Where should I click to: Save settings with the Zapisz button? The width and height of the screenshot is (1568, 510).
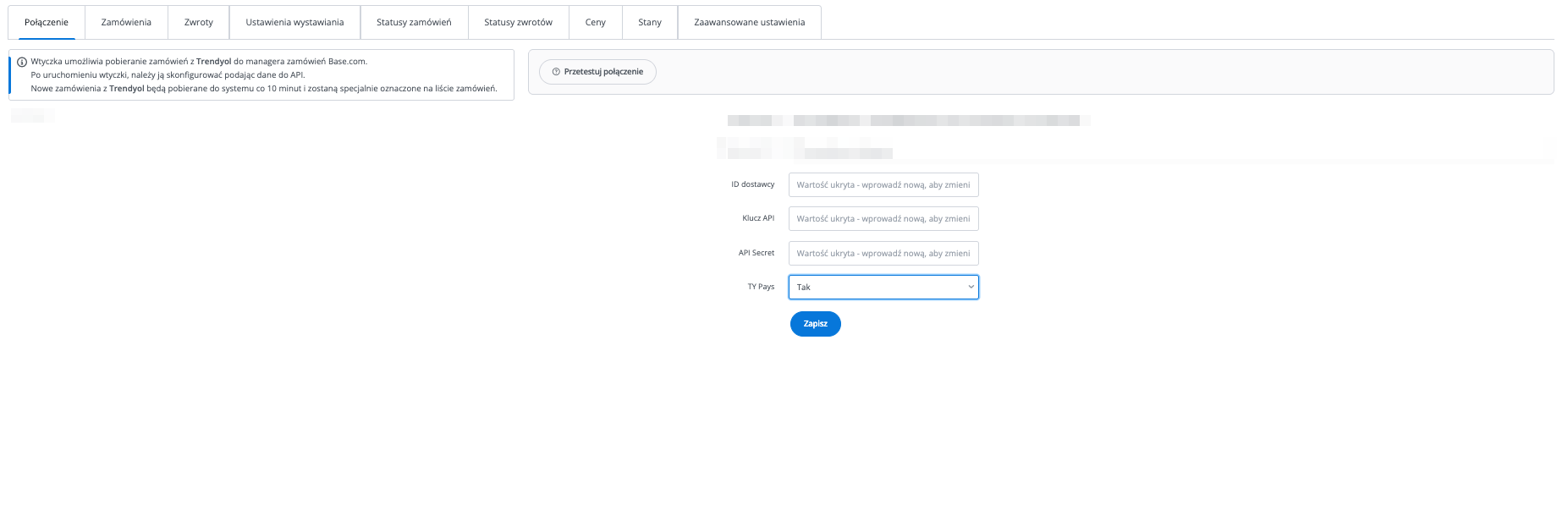click(x=815, y=324)
